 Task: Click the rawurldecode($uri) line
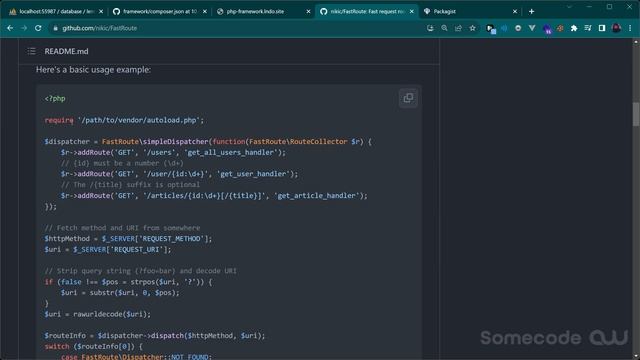pyautogui.click(x=98, y=314)
